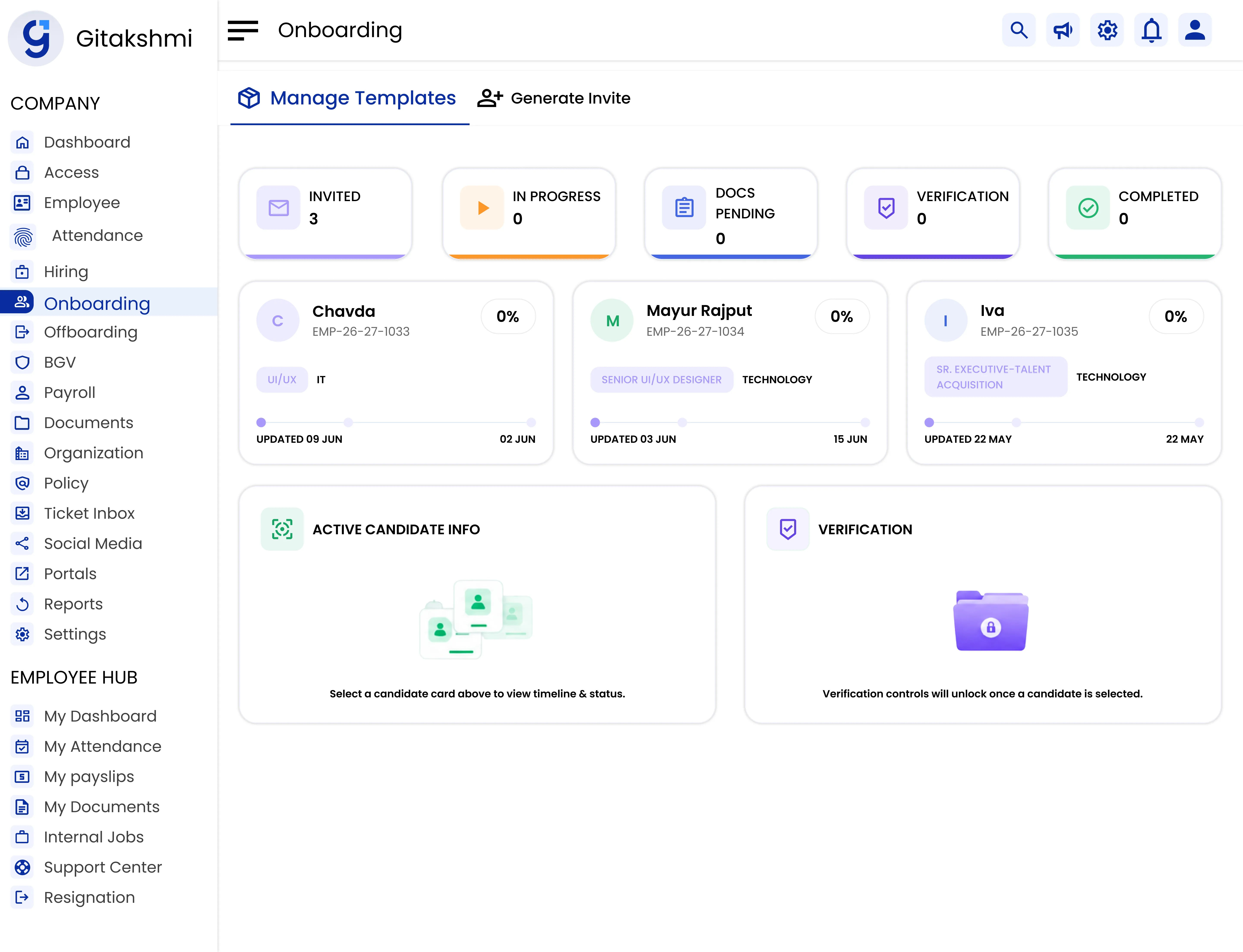Click the Sr. Executive-Talent Acquisition tag
The height and width of the screenshot is (952, 1243).
(996, 377)
